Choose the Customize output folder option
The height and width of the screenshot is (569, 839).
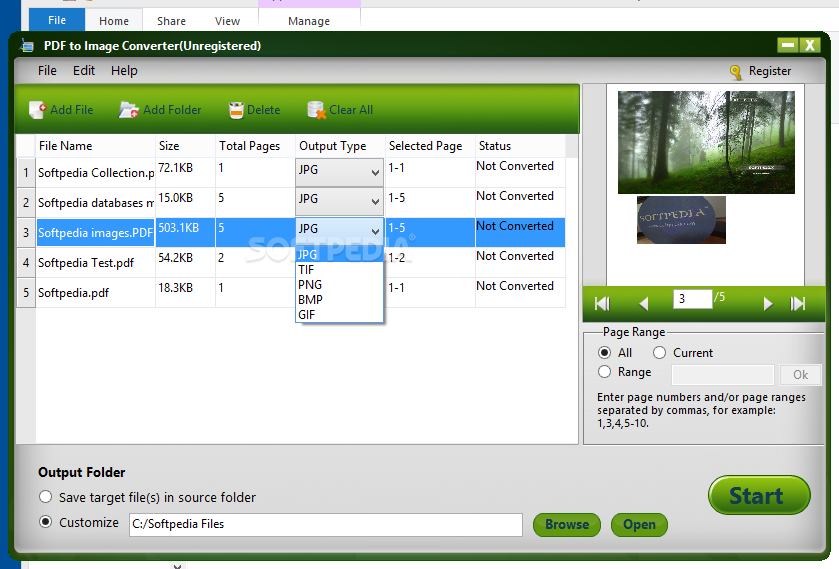pos(45,522)
